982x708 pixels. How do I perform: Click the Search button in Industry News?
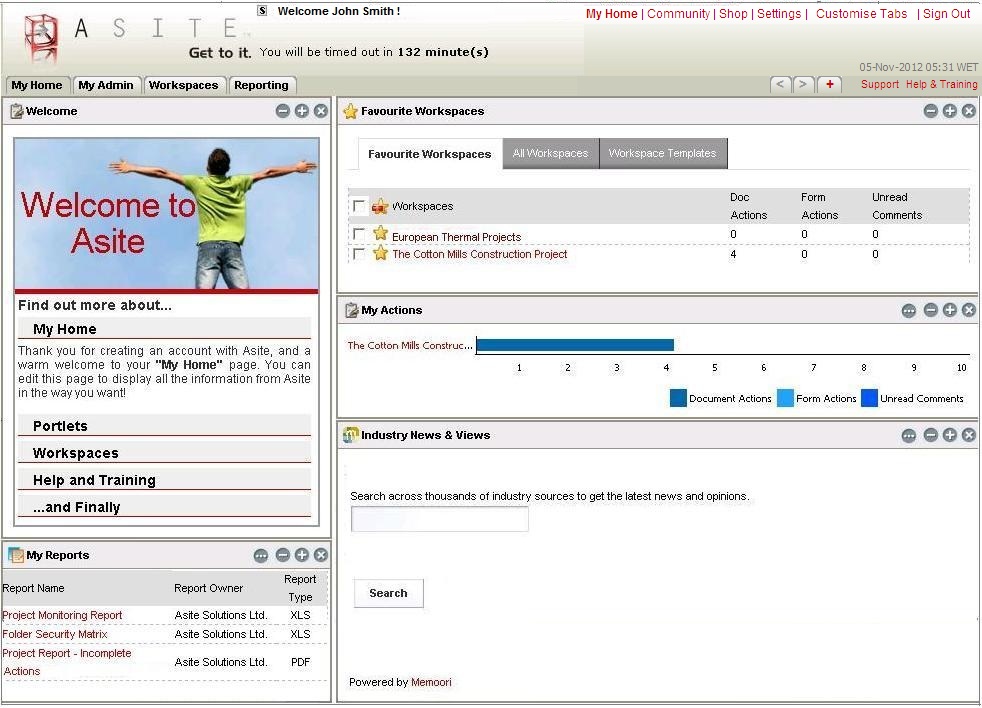point(388,593)
